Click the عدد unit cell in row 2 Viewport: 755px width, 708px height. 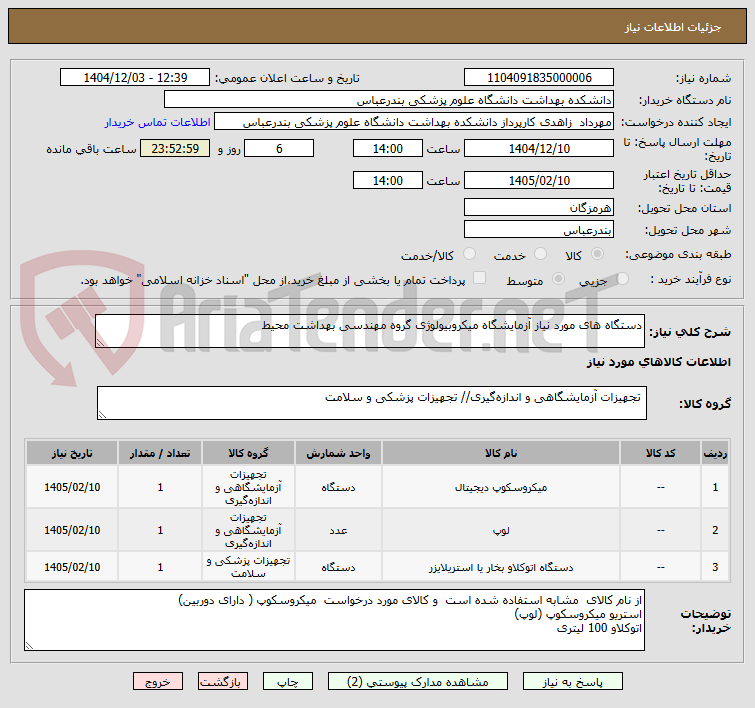tap(338, 530)
